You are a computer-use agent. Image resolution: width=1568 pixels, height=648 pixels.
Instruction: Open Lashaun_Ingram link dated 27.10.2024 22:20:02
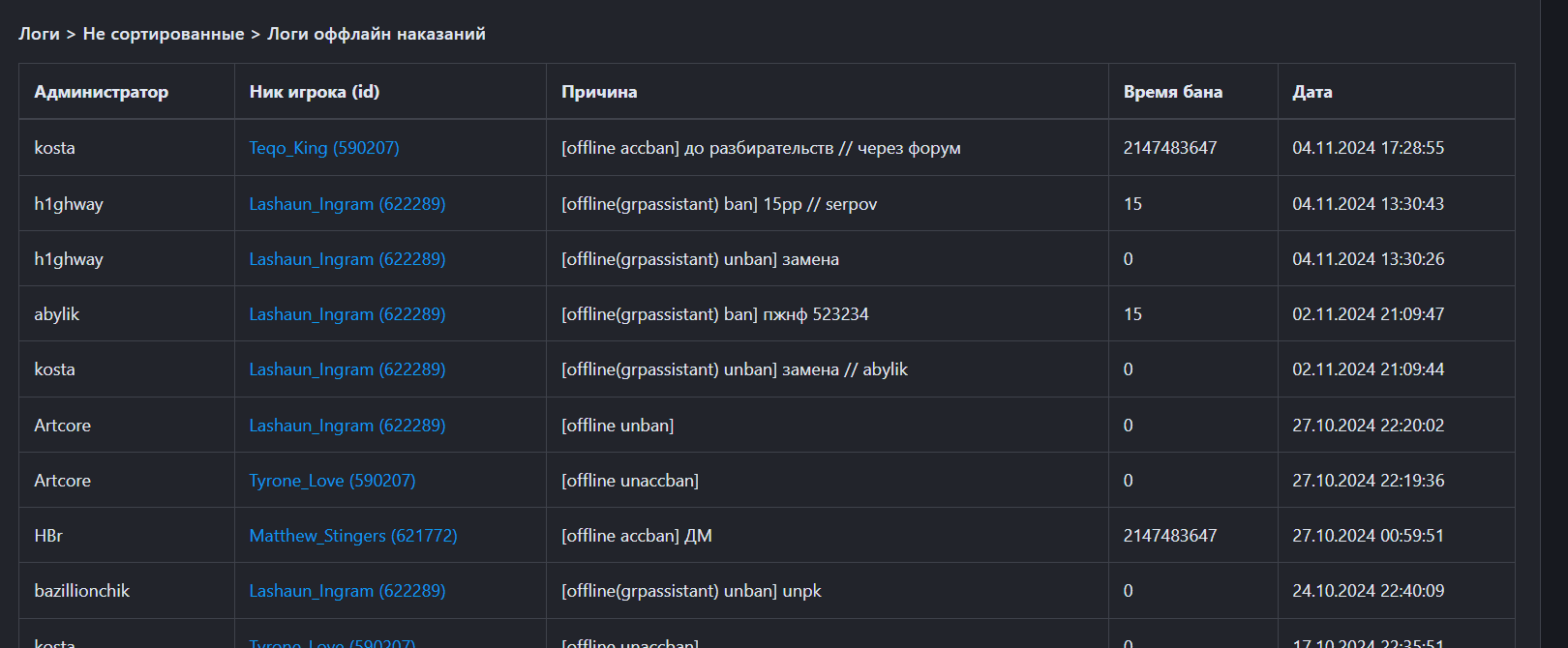click(347, 426)
